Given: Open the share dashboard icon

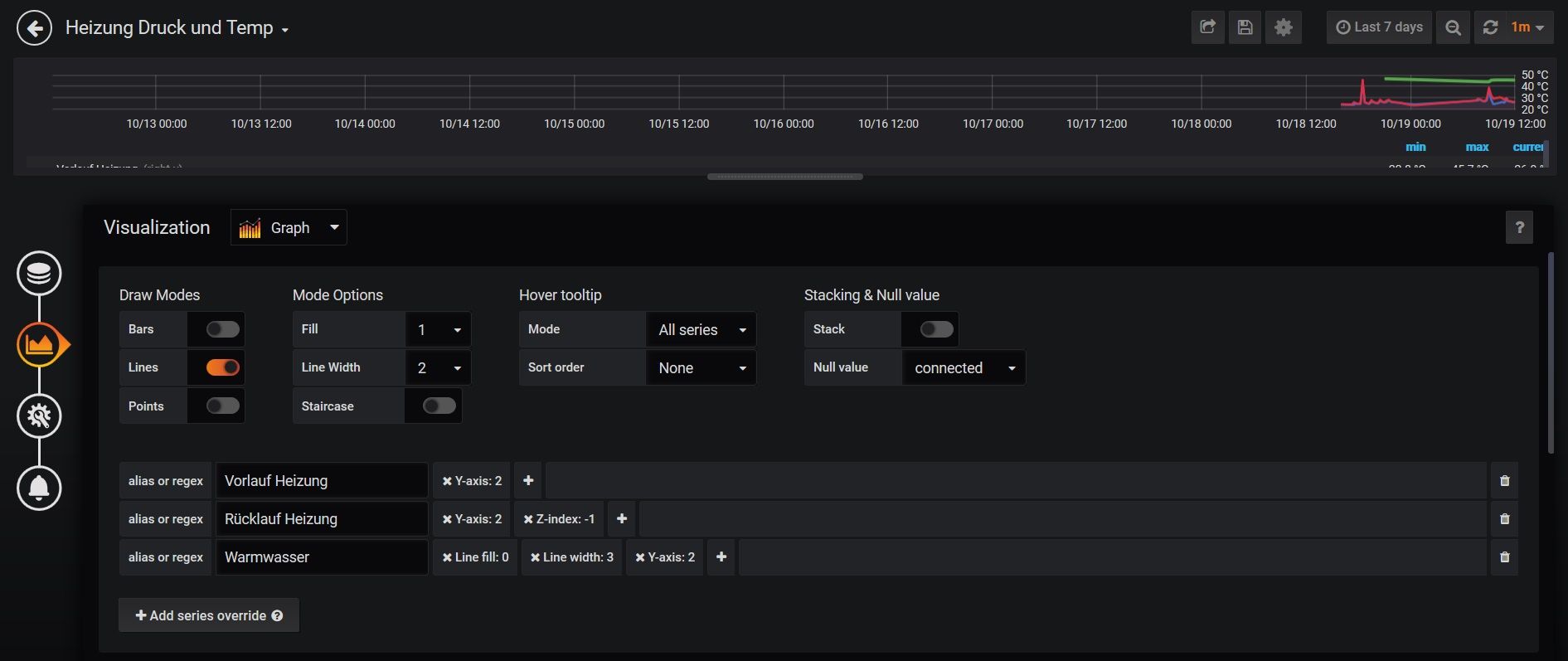Looking at the screenshot, I should coord(1207,27).
